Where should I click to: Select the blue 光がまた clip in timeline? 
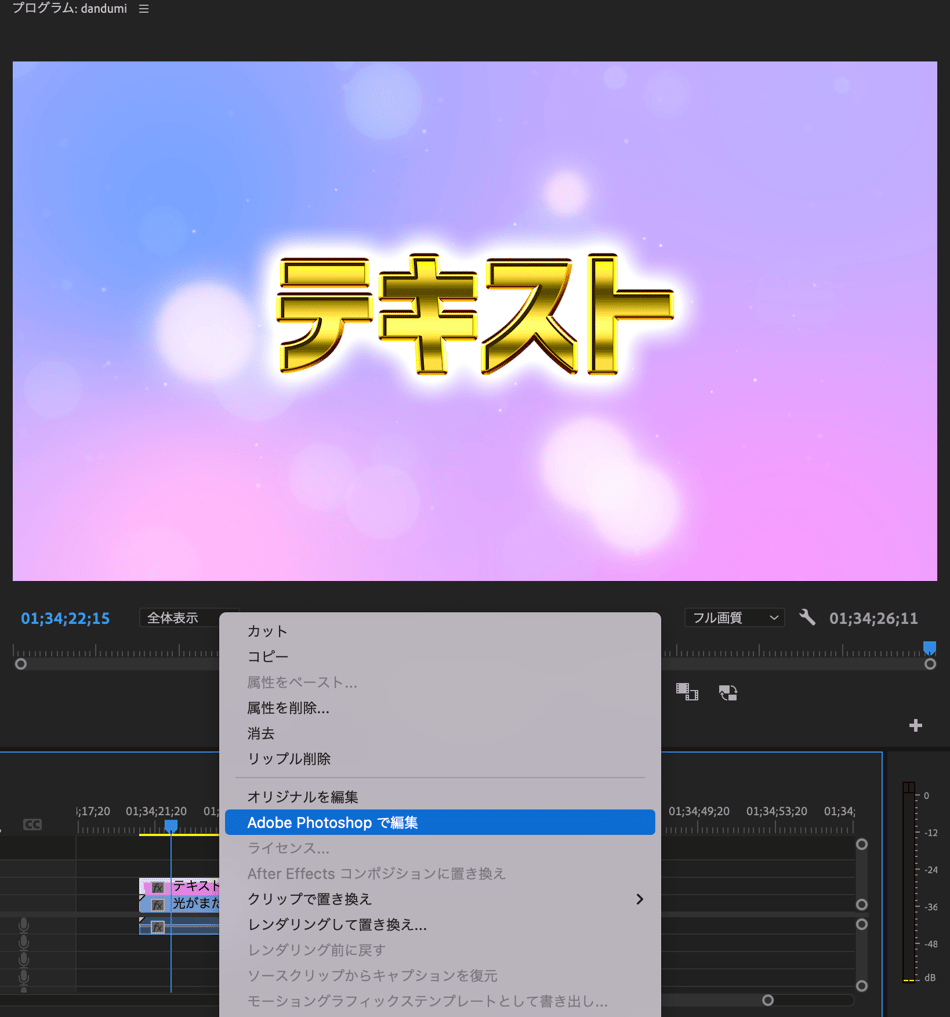180,903
